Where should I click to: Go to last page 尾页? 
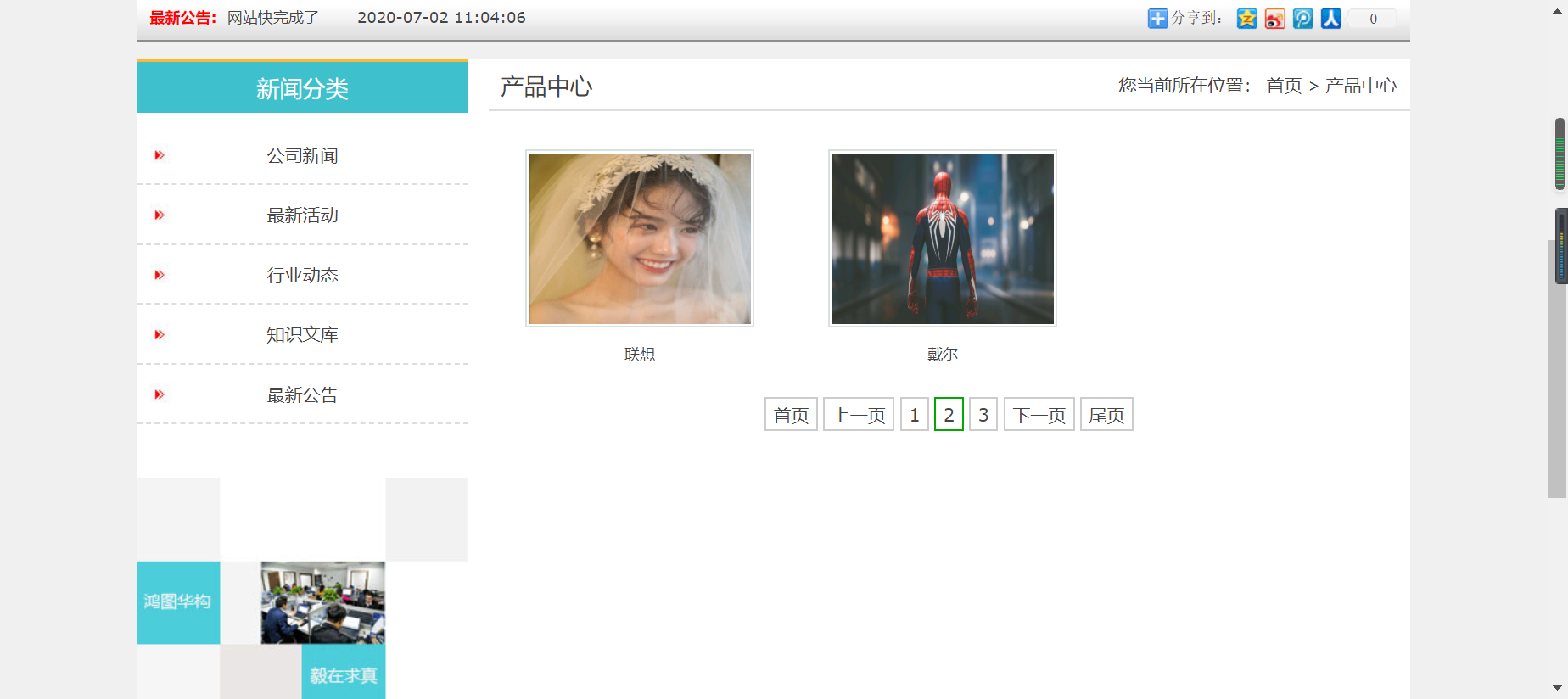tap(1106, 415)
